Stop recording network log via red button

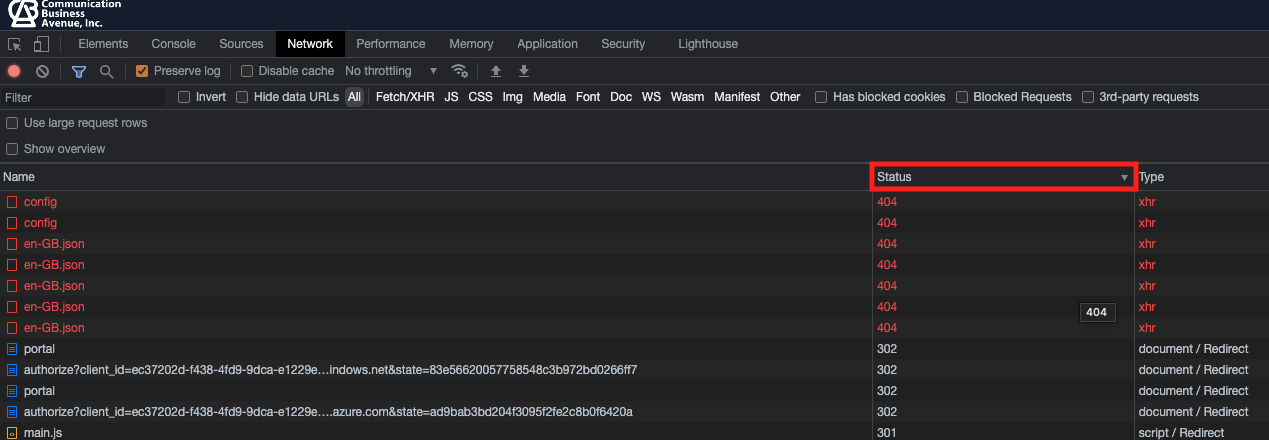coord(14,71)
